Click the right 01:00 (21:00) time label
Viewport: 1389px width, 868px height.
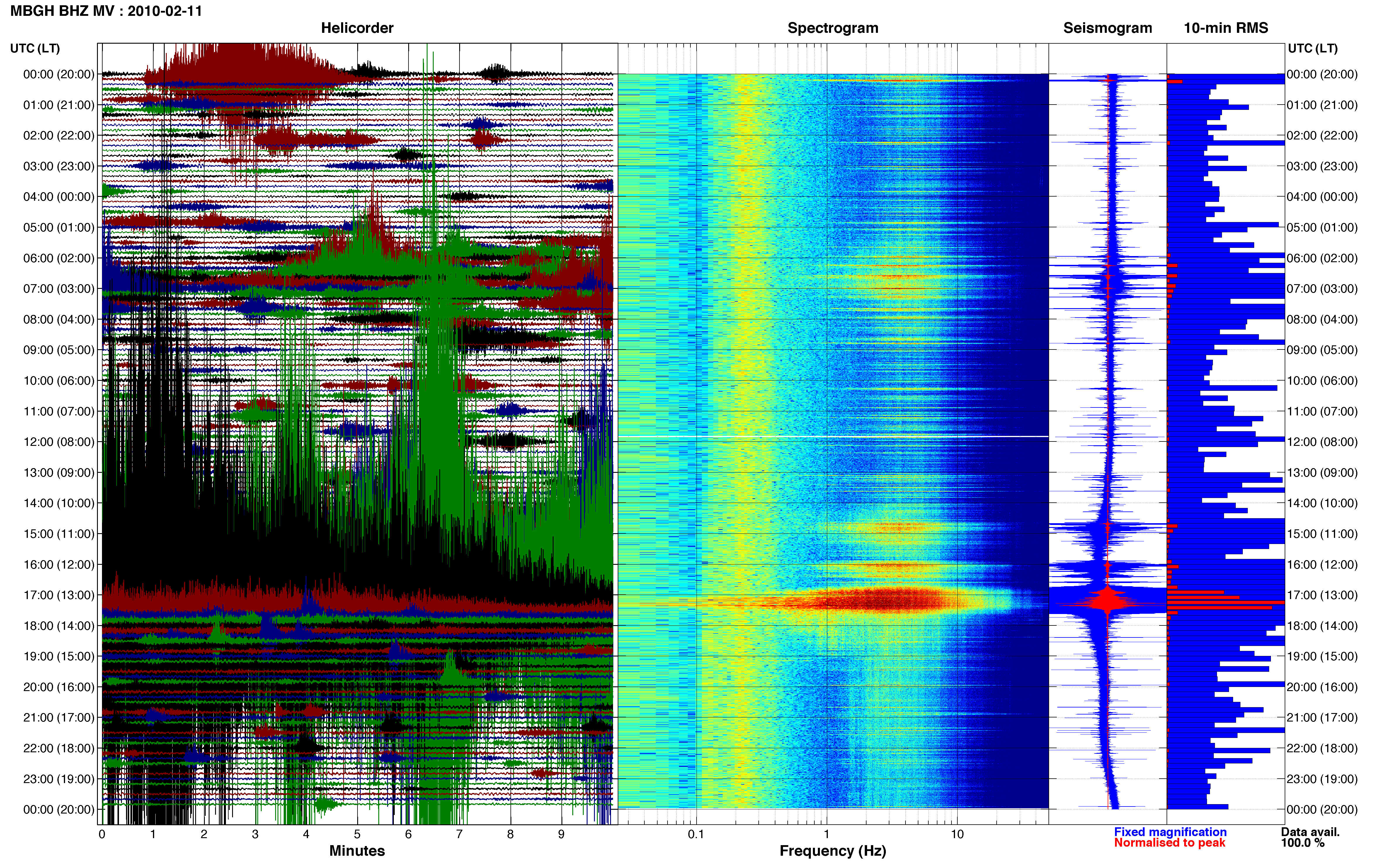click(1322, 105)
